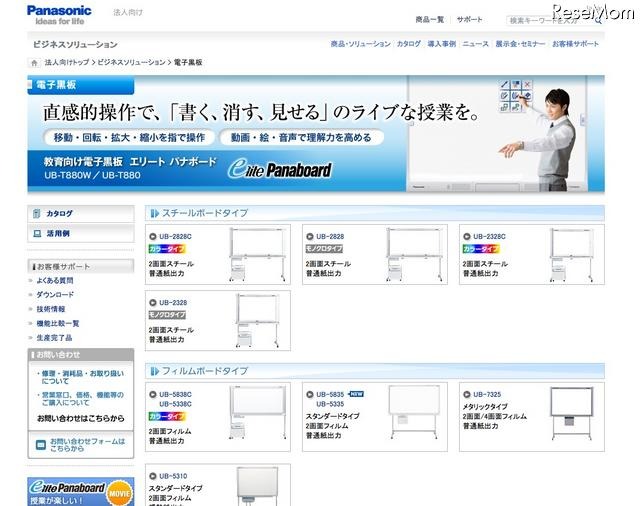The width and height of the screenshot is (640, 506).
Task: Click the NEW badge by UB-5835
Action: pyautogui.click(x=356, y=394)
